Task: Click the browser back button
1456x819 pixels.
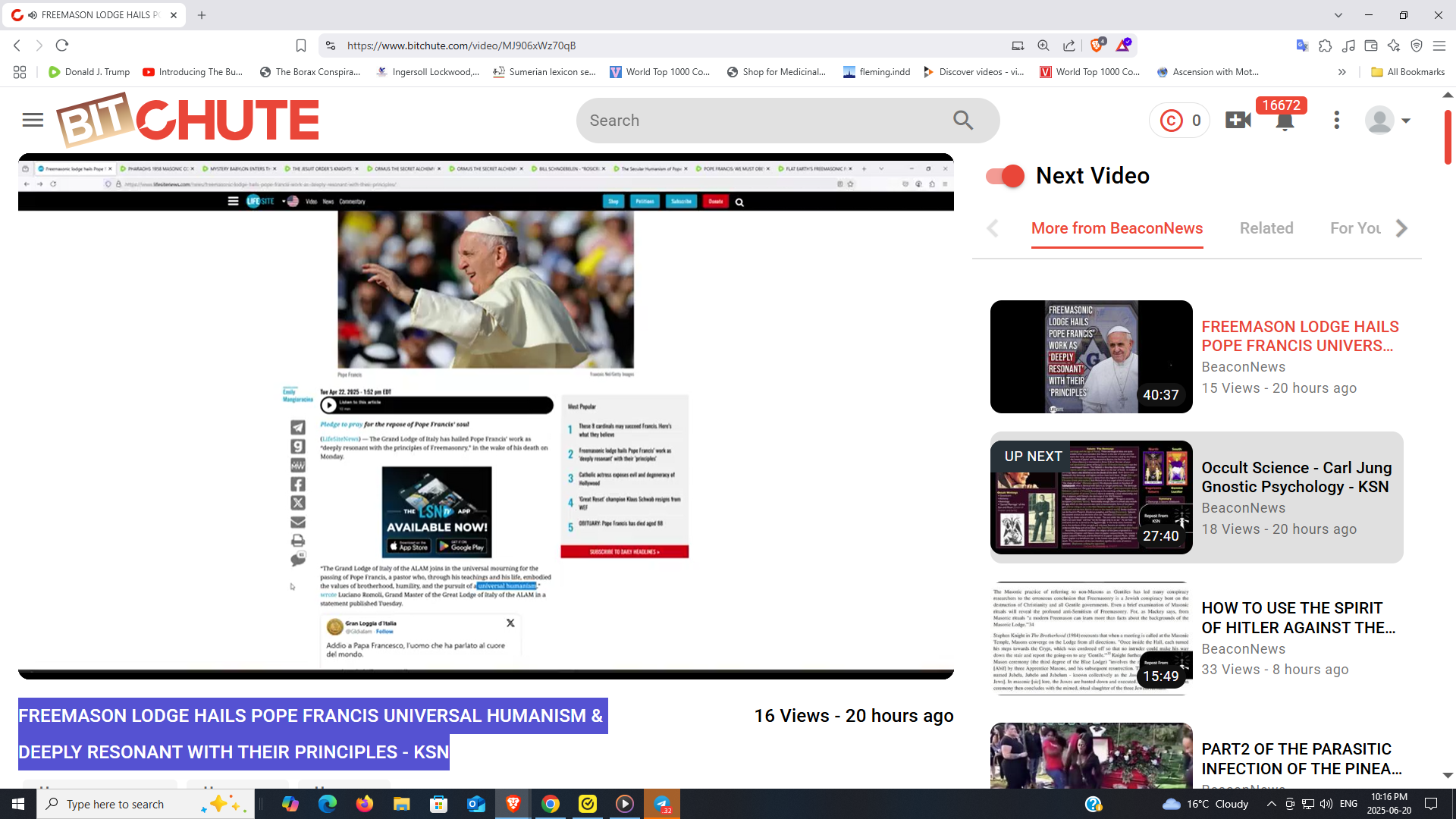Action: click(x=17, y=45)
